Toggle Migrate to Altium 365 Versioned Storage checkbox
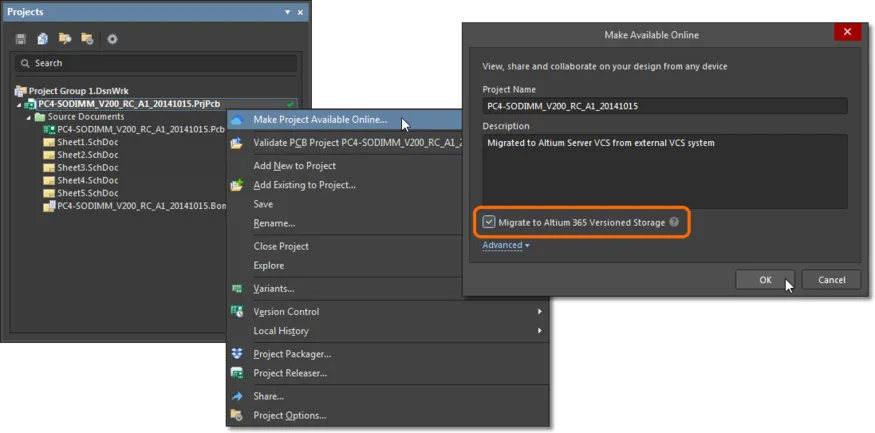875x433 pixels. tap(489, 222)
